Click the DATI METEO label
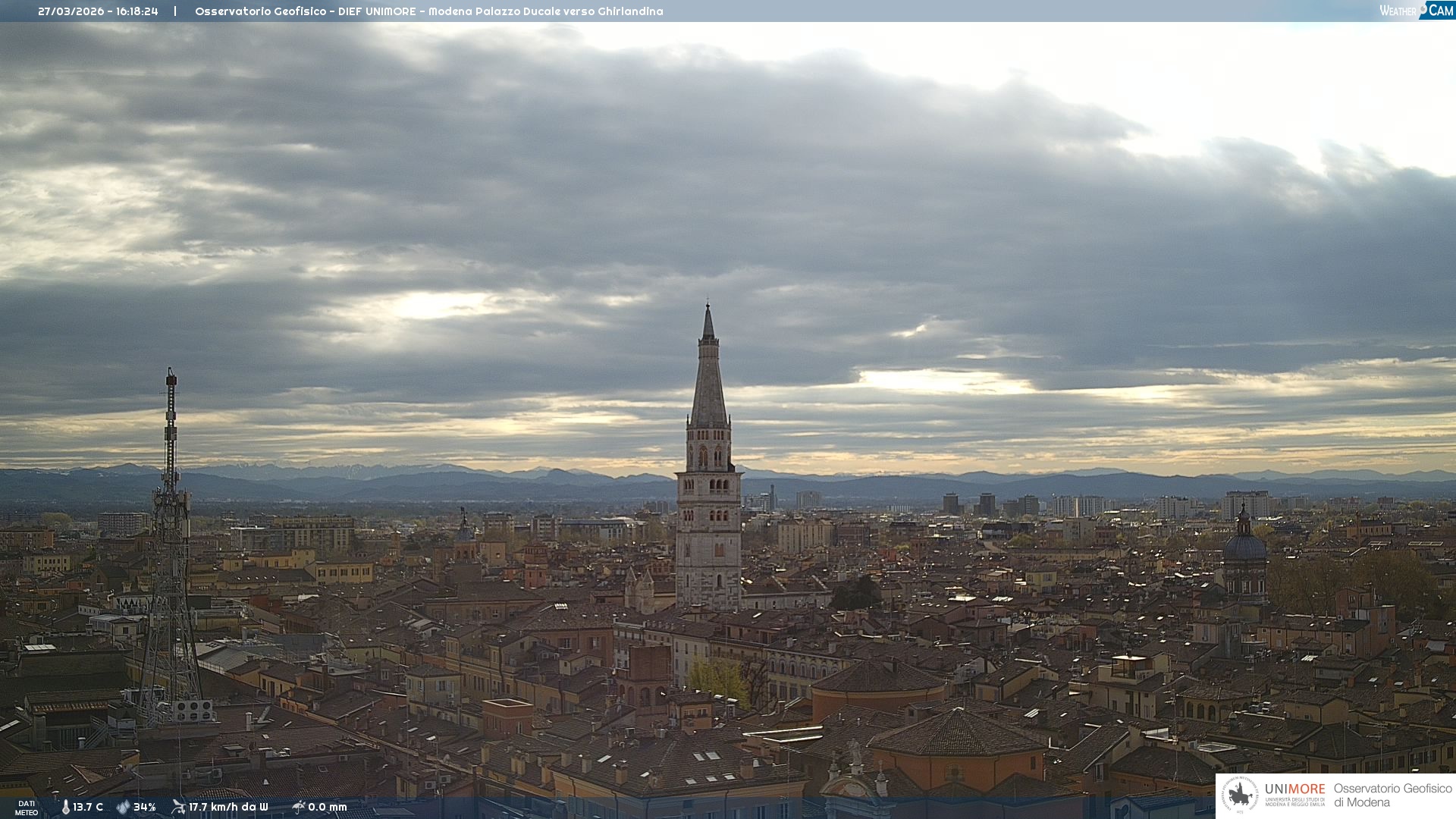Image resolution: width=1456 pixels, height=819 pixels. [27, 808]
